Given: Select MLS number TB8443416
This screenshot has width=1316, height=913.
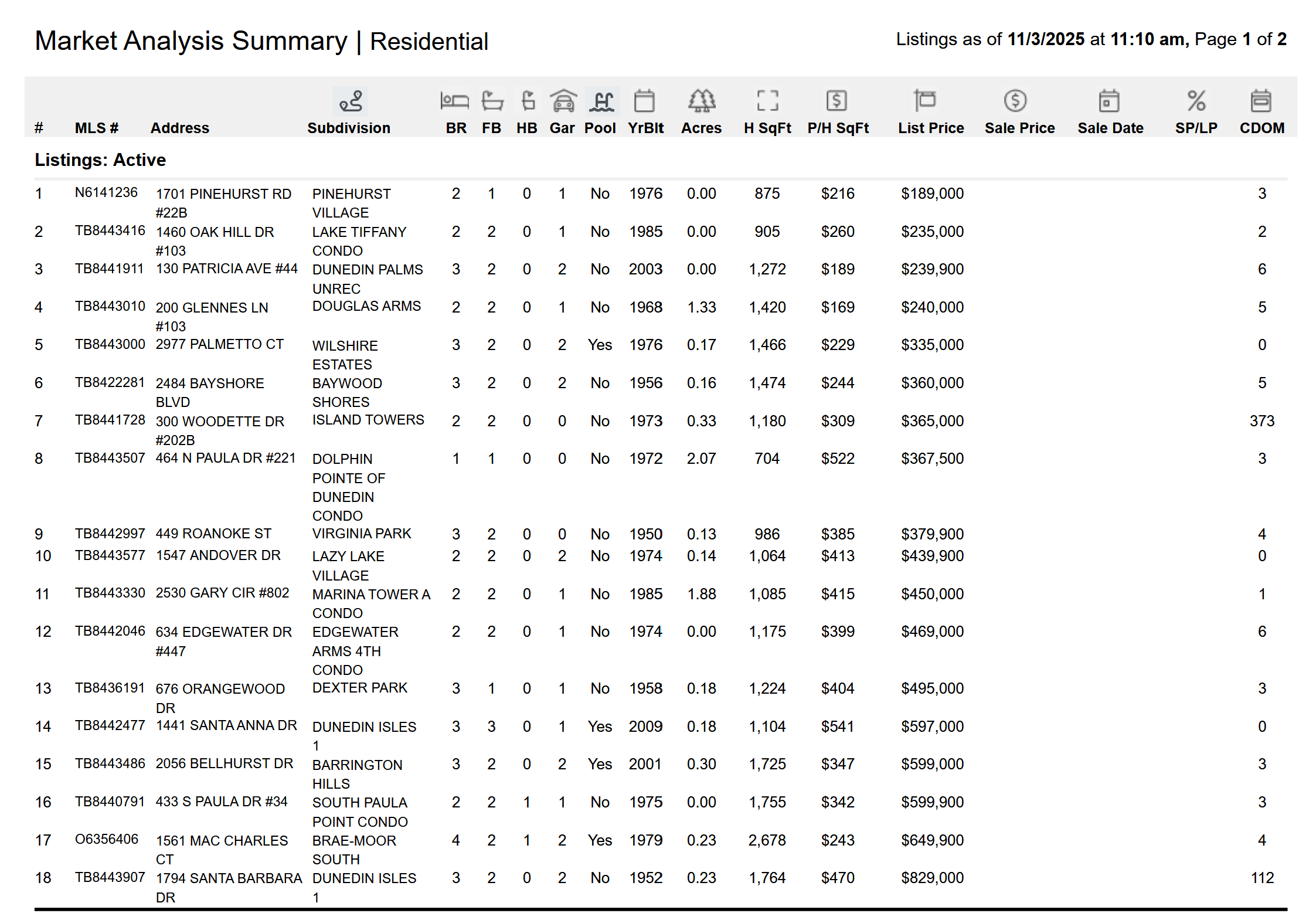Looking at the screenshot, I should 110,230.
